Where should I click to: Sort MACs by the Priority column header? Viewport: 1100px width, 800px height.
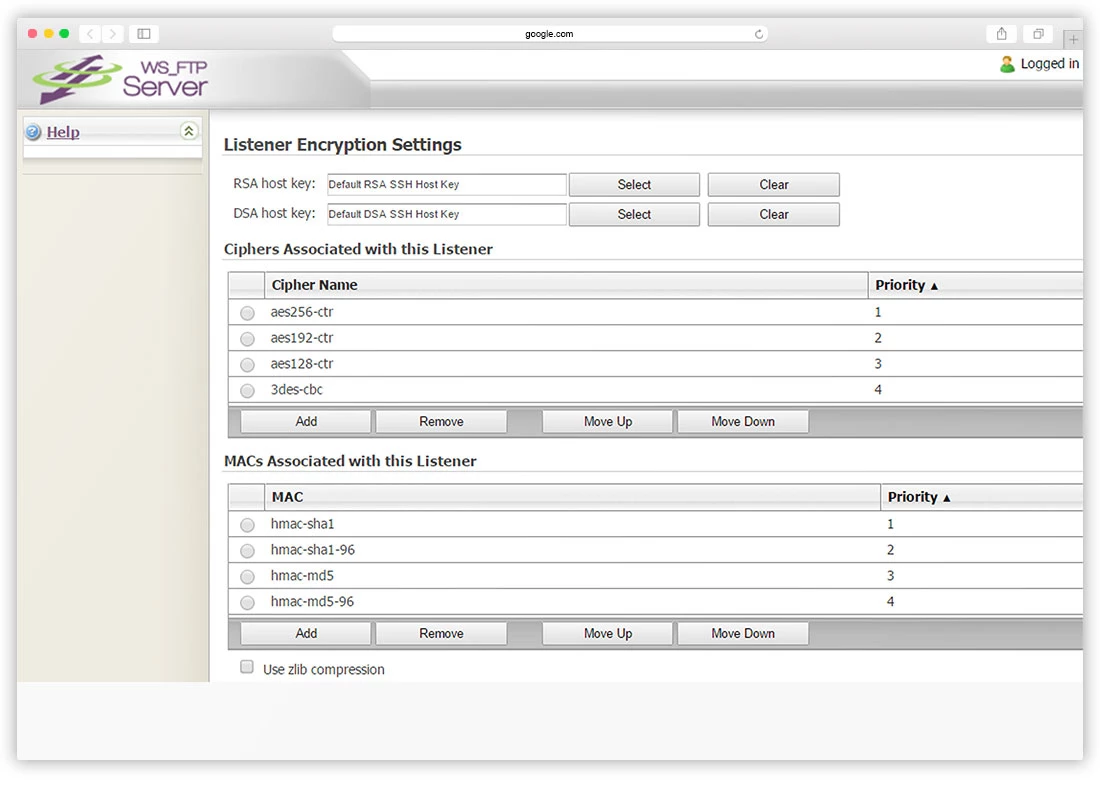pos(918,497)
